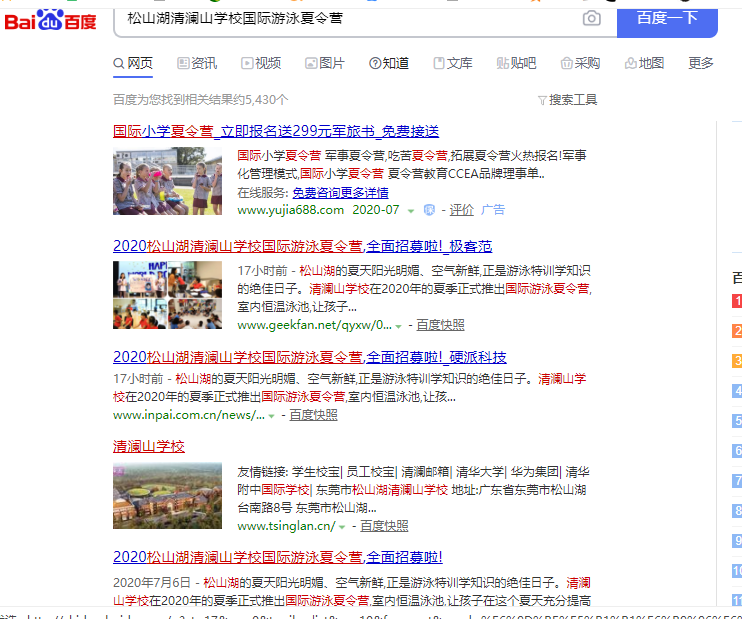Expand the 更多 menu

point(701,63)
